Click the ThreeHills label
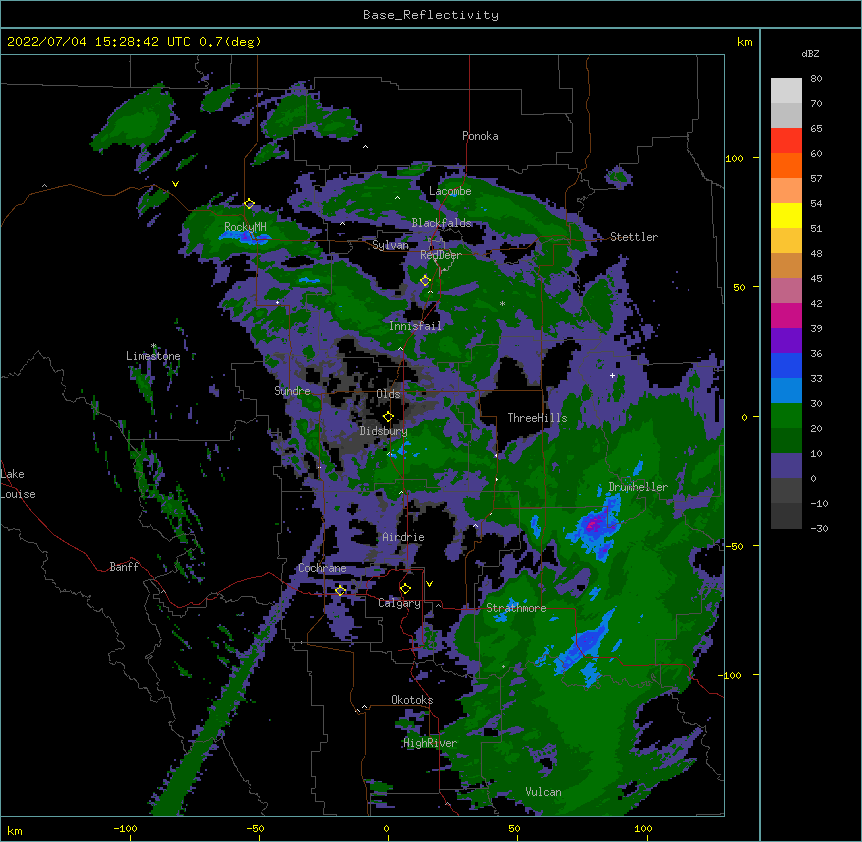 pos(537,418)
